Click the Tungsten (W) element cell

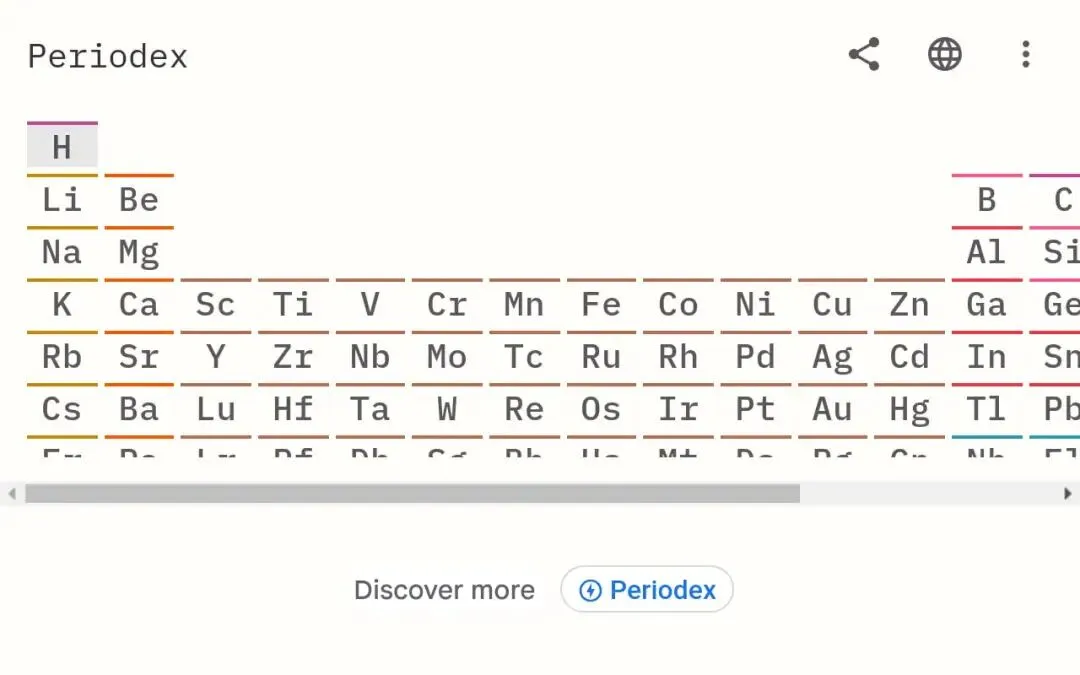[x=447, y=409]
